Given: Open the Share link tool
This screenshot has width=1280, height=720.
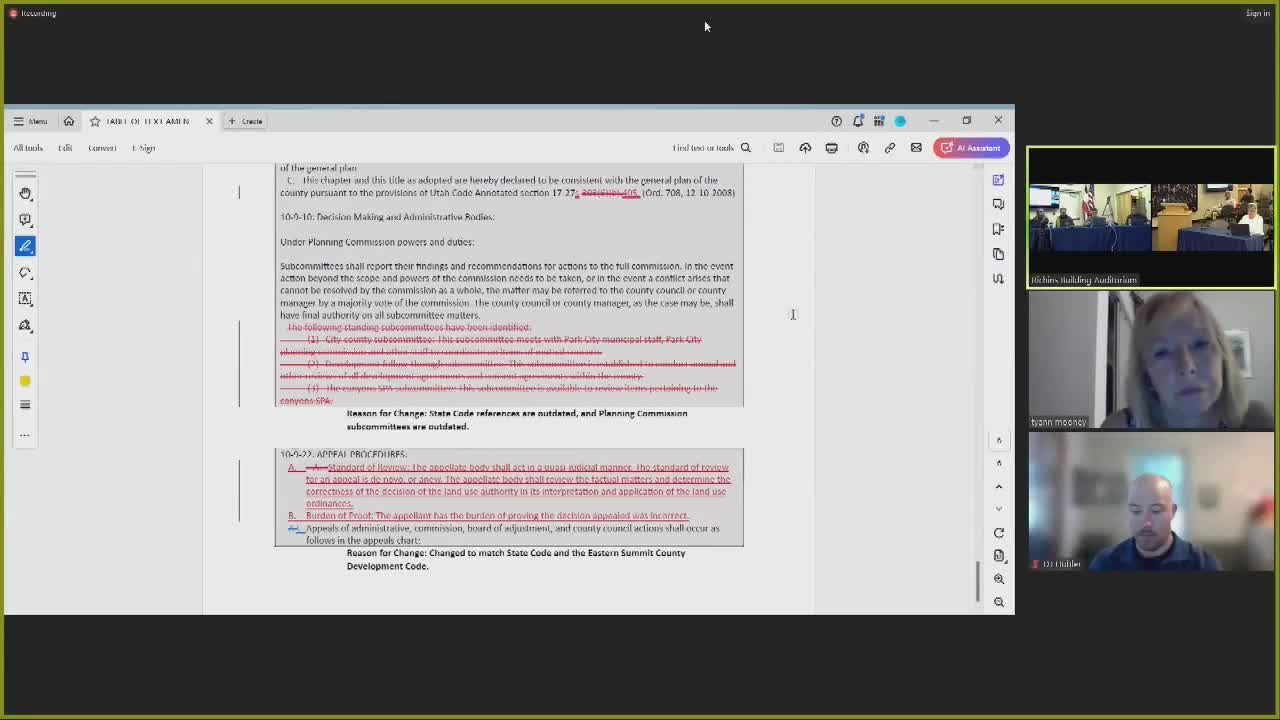Looking at the screenshot, I should (889, 147).
